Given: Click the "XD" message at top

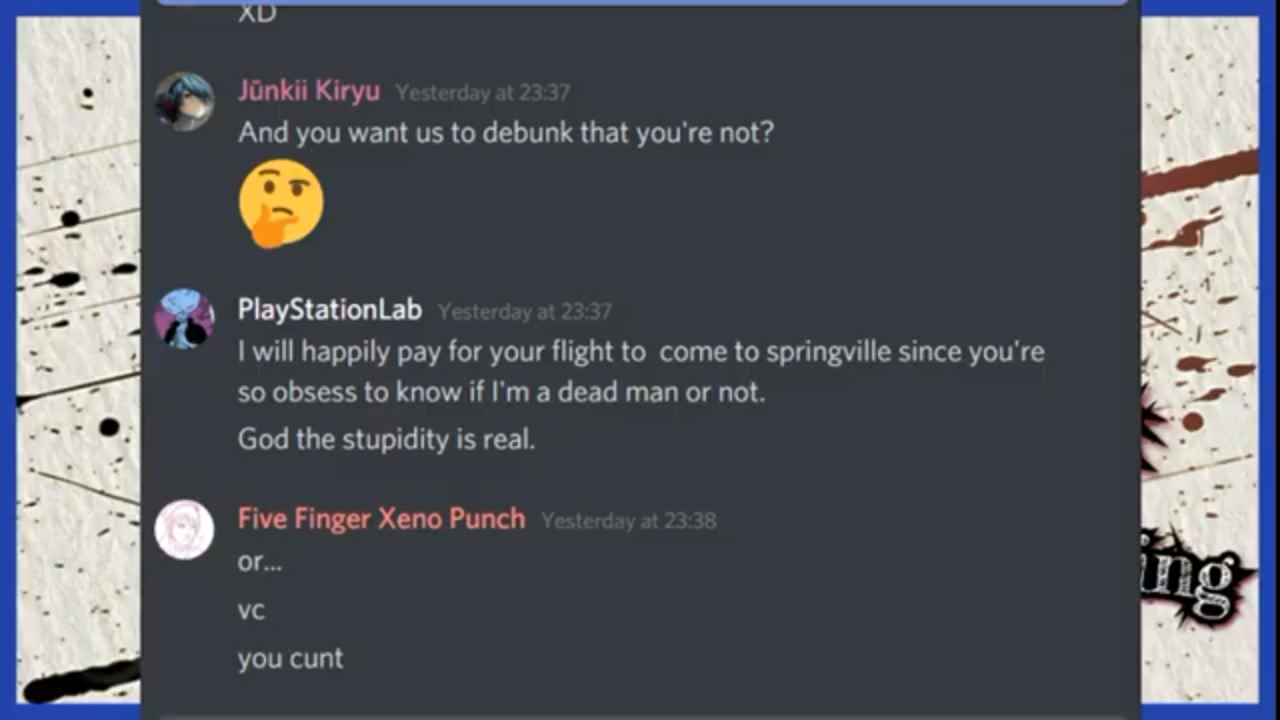Looking at the screenshot, I should [257, 14].
